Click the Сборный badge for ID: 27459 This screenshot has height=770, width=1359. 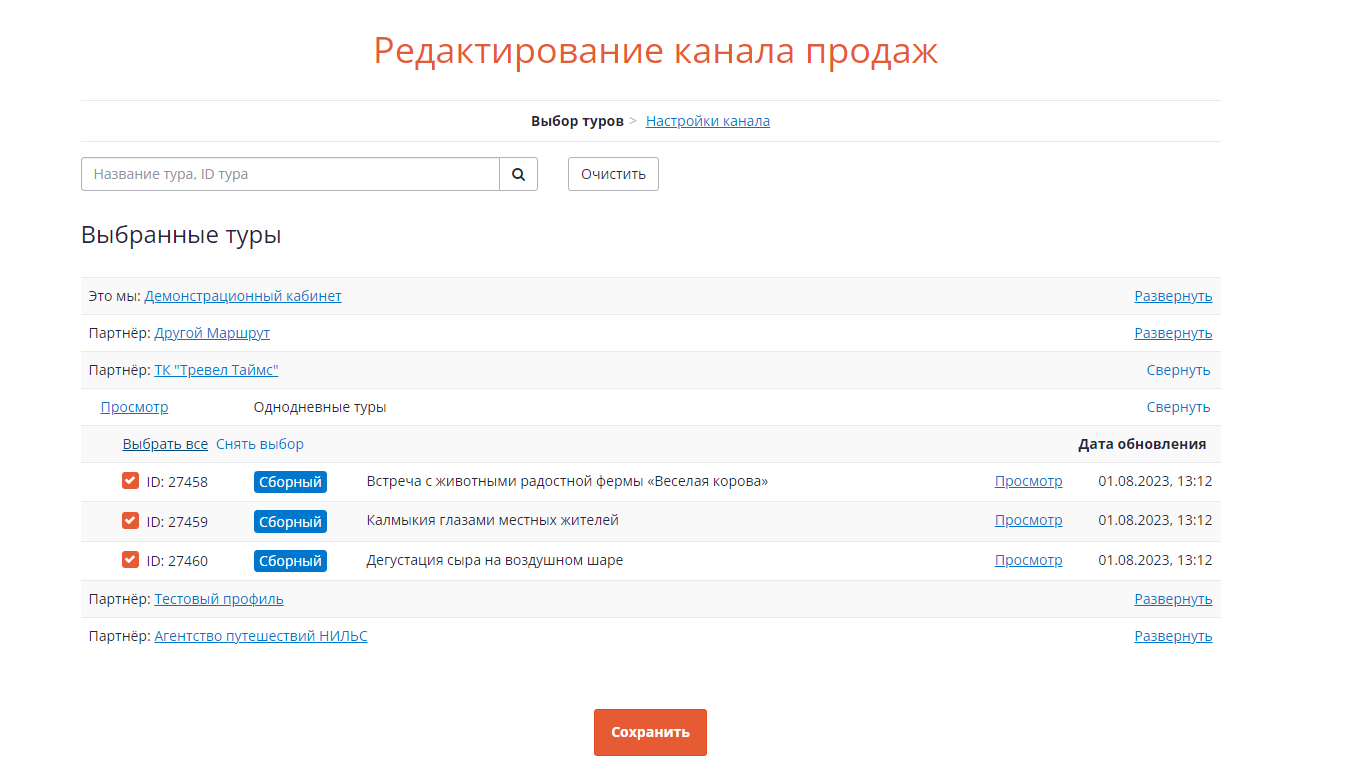coord(290,521)
